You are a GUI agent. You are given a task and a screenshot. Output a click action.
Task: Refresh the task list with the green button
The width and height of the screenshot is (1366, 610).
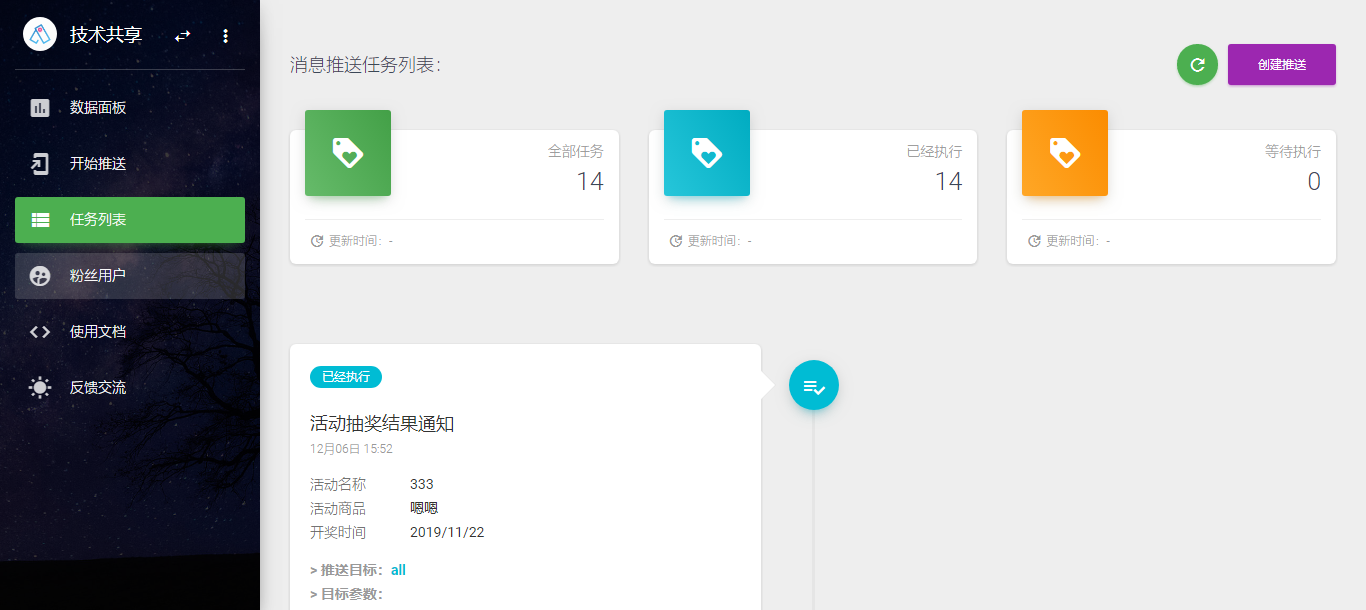pos(1197,65)
